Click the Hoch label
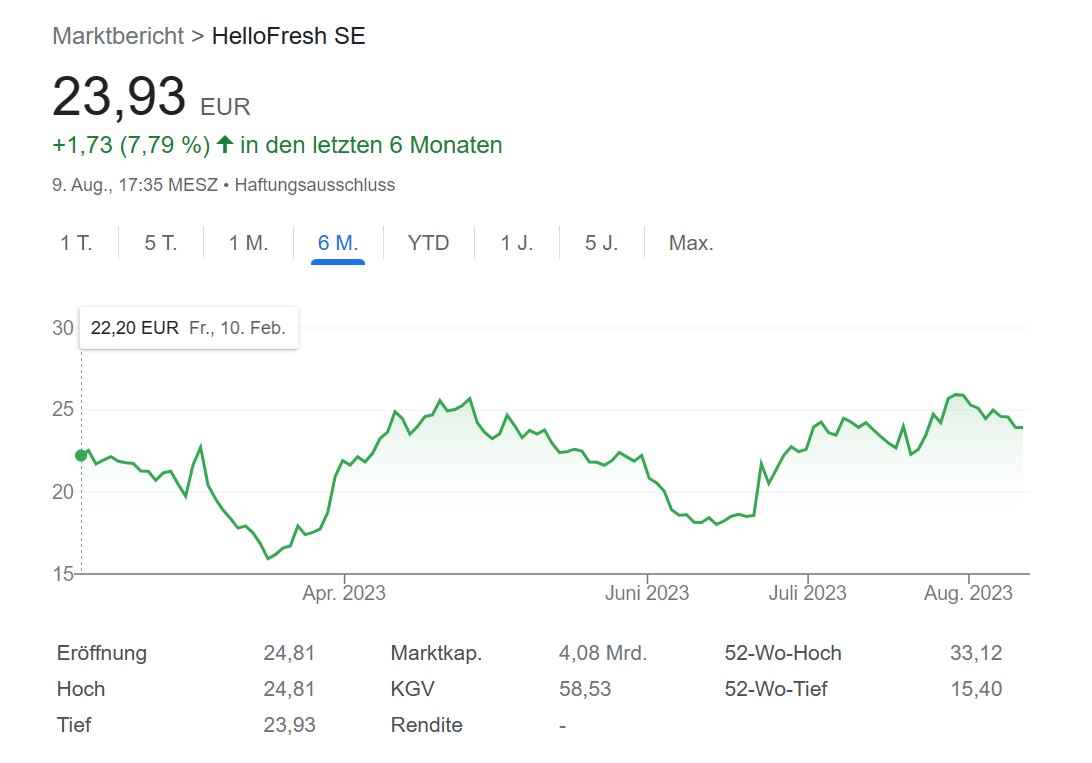The width and height of the screenshot is (1092, 763). (81, 689)
